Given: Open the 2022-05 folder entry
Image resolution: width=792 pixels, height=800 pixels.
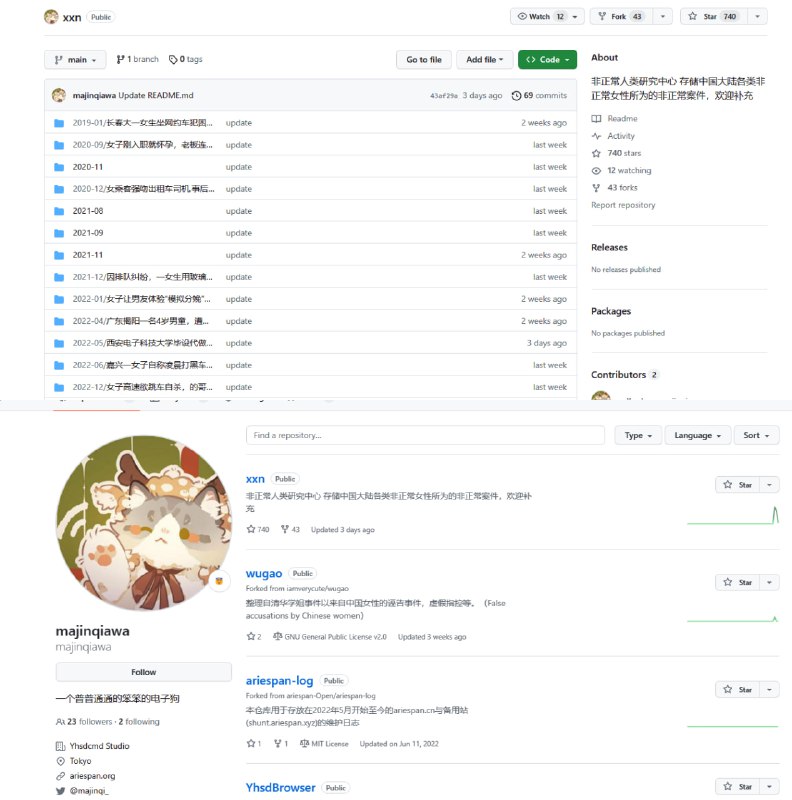Looking at the screenshot, I should 142,343.
